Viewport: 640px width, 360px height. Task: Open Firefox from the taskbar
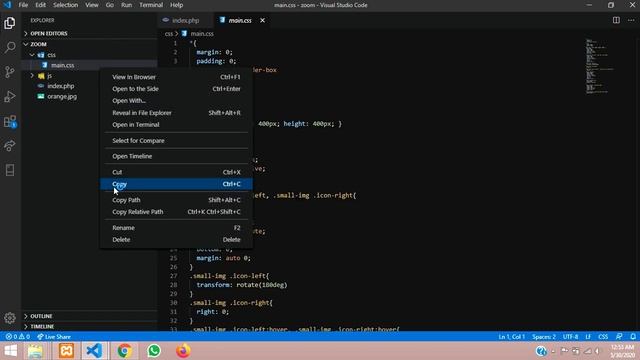183,351
